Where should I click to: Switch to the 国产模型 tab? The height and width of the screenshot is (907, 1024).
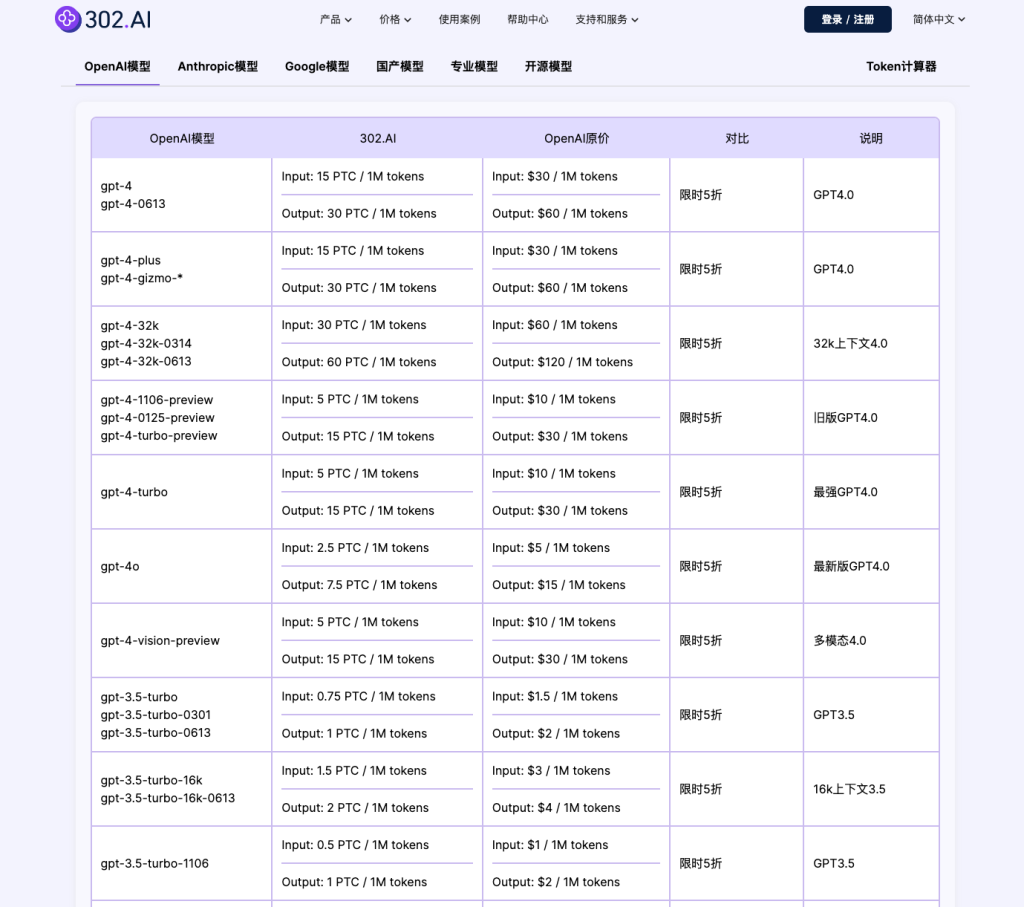pos(400,67)
